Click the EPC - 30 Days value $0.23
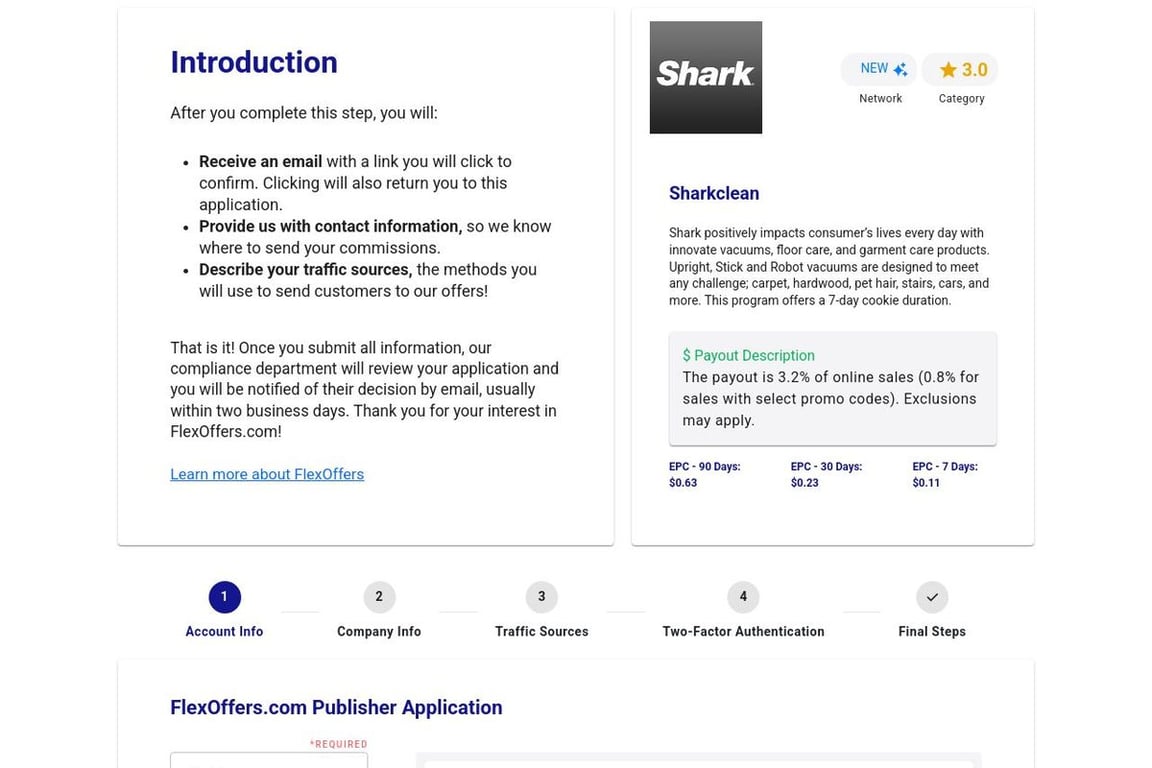This screenshot has height=768, width=1152. click(x=804, y=483)
